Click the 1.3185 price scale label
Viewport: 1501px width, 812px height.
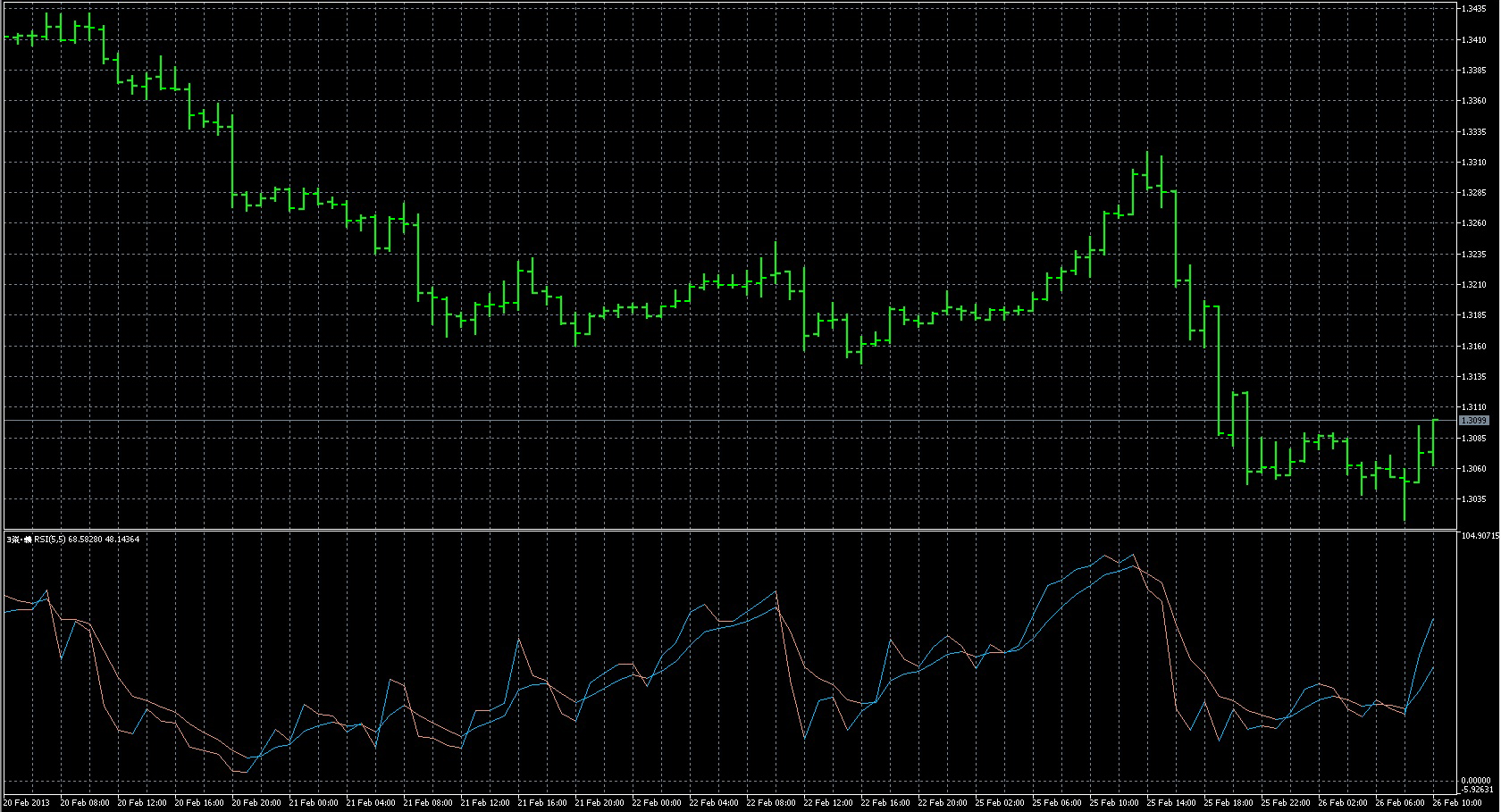tap(1473, 315)
